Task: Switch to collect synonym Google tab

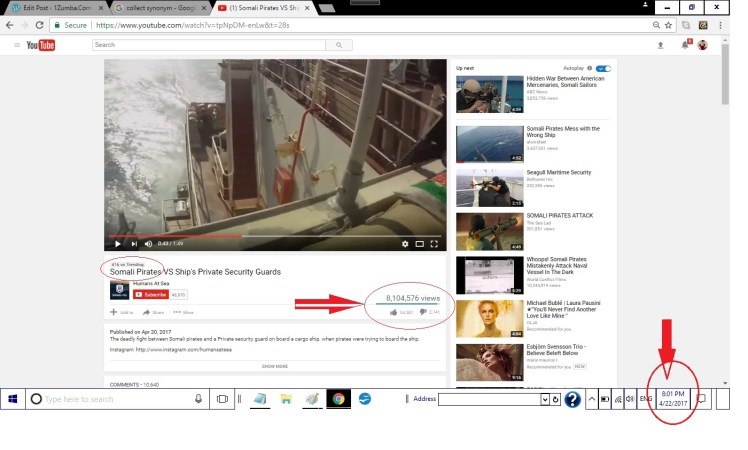Action: 152,7
